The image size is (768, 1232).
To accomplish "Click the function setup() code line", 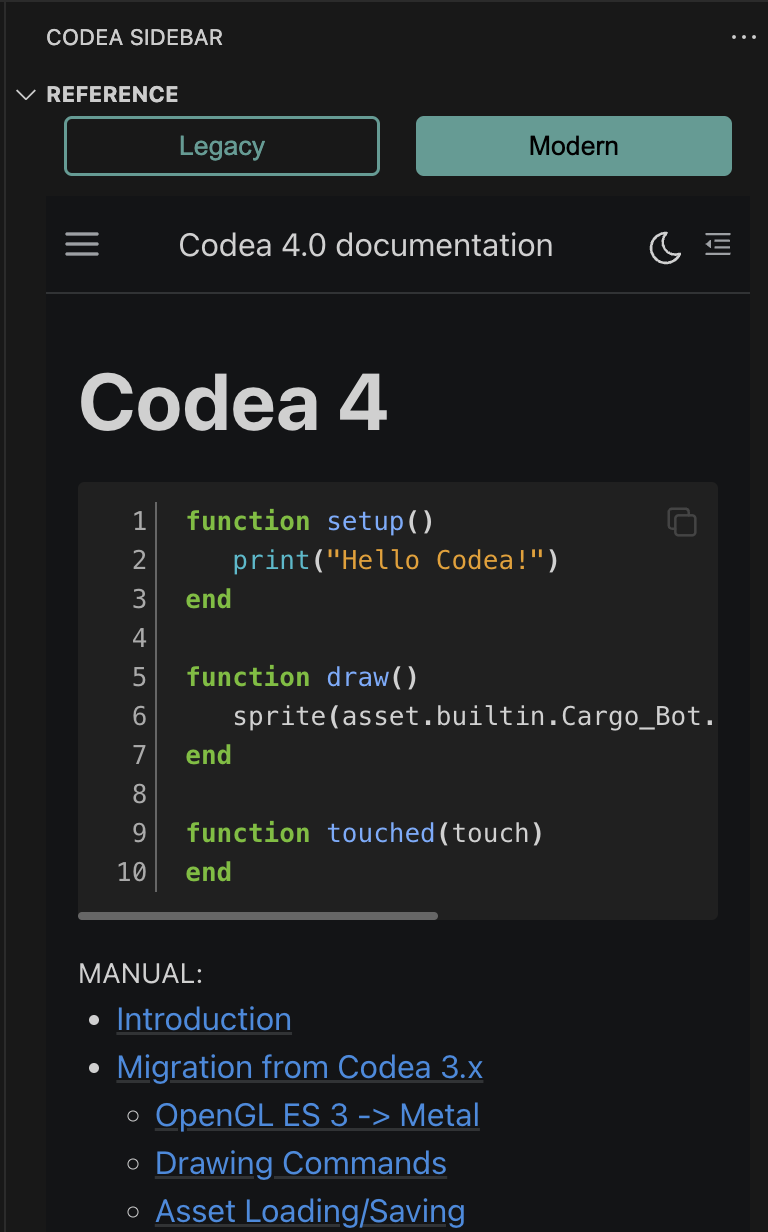I will (310, 521).
